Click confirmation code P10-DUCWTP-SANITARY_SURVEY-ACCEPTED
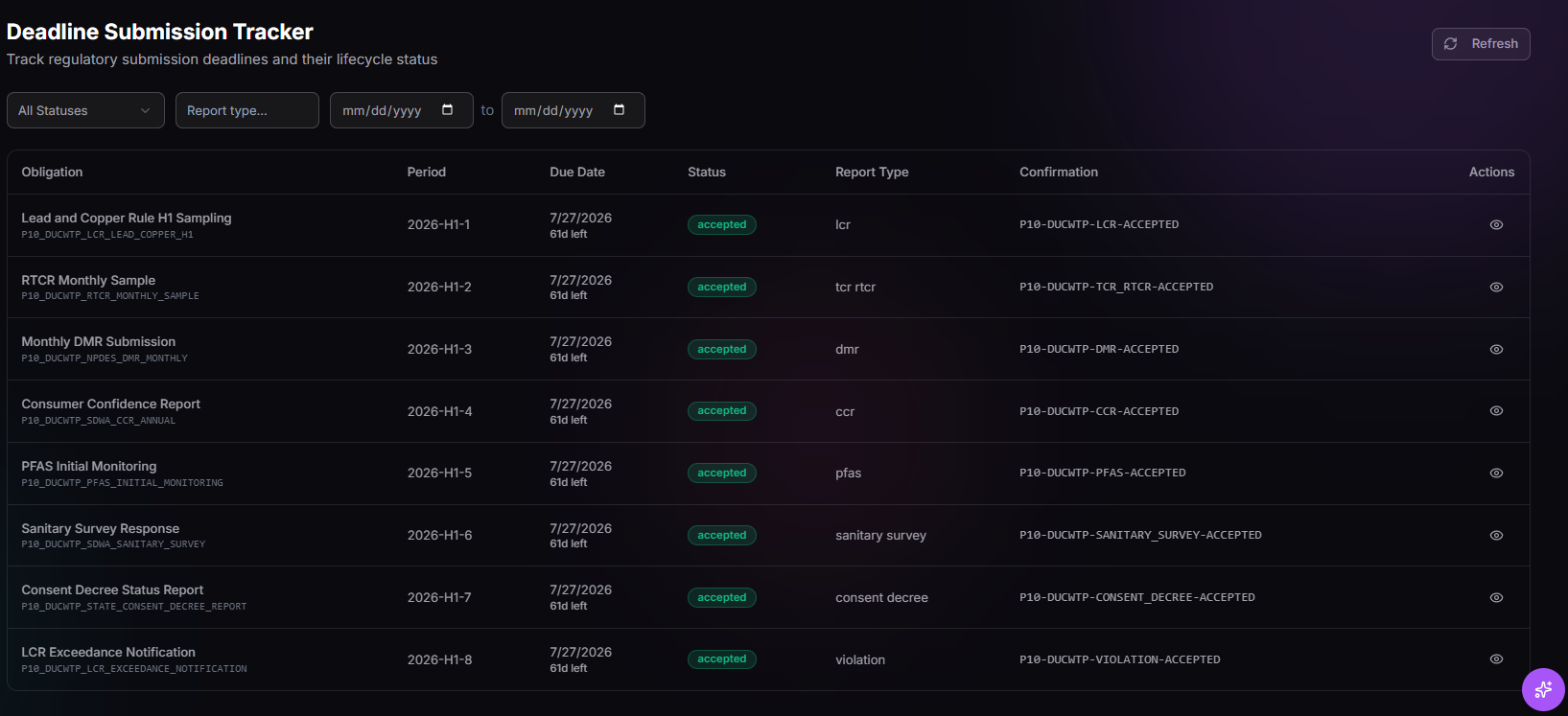 coord(1140,536)
